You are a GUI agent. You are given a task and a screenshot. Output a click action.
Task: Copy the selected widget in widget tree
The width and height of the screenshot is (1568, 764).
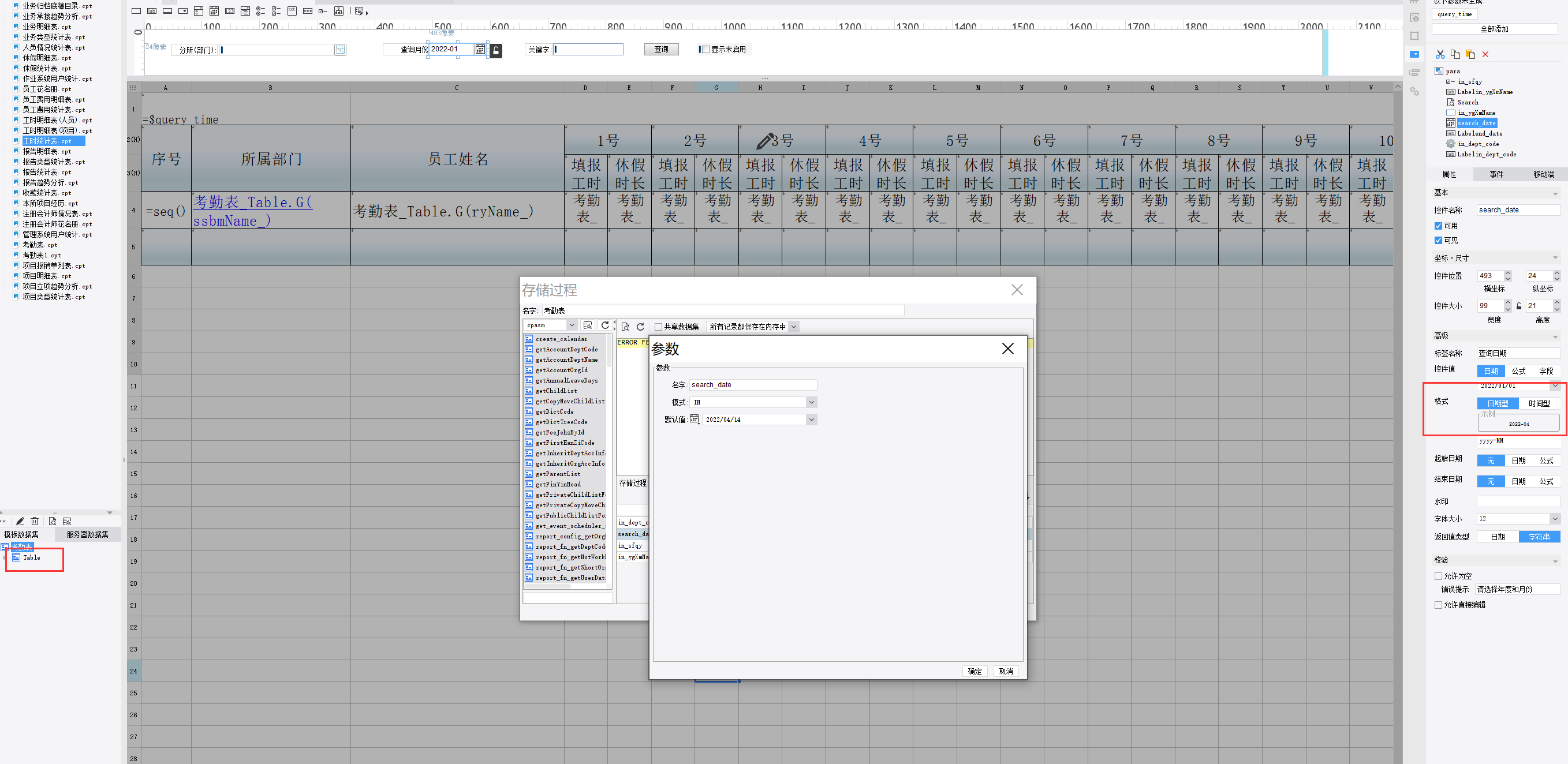pos(1455,54)
